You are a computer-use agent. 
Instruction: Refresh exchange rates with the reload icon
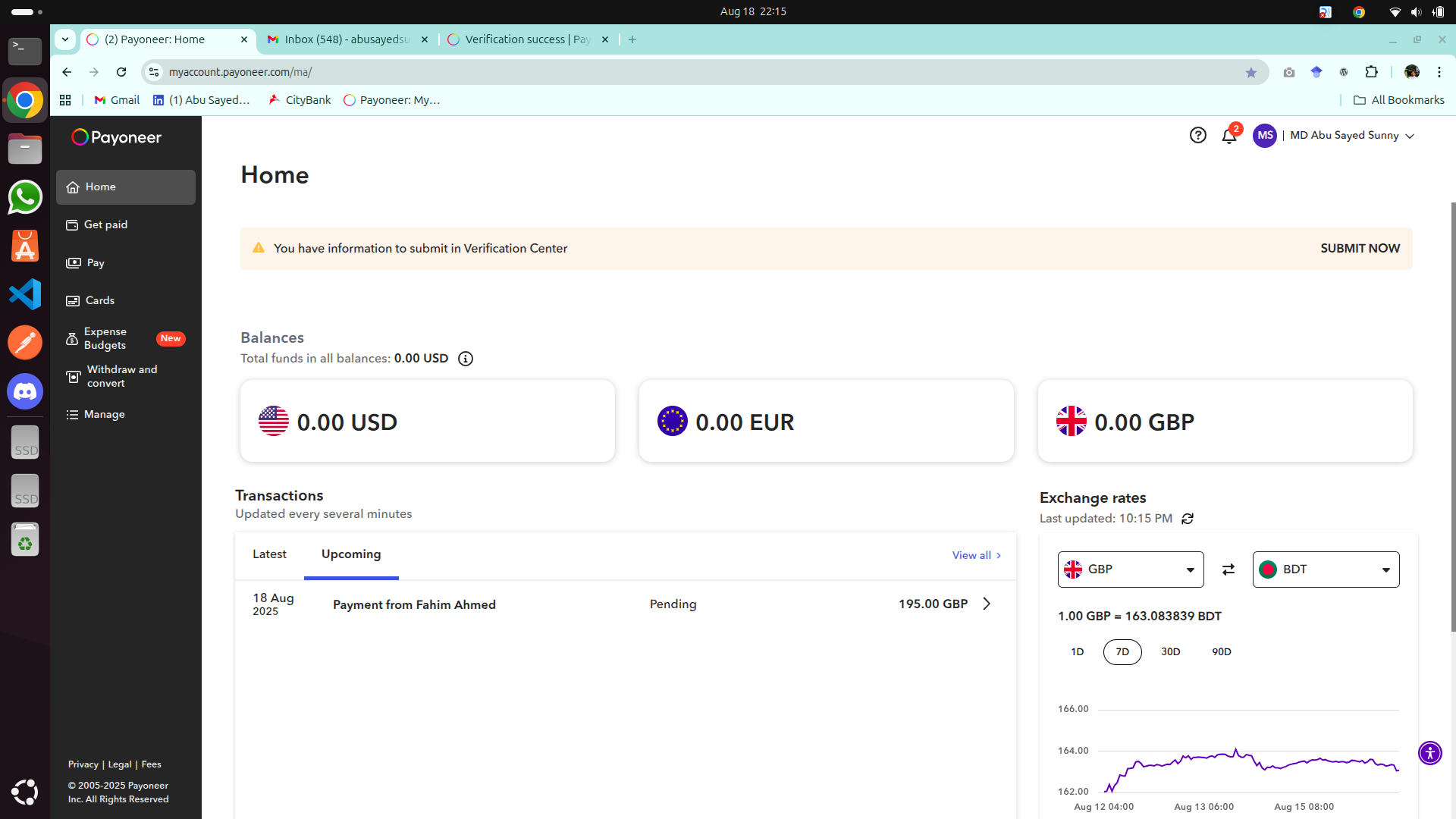1188,519
